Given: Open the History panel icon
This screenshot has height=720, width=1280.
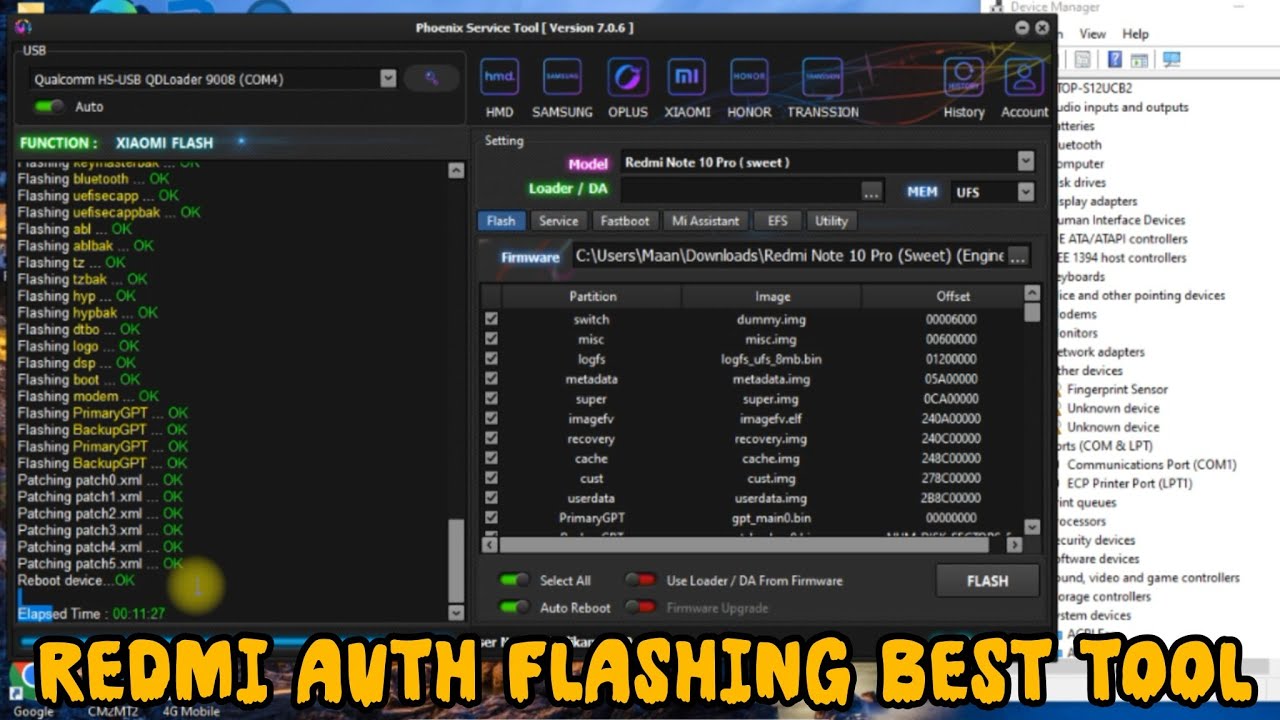Looking at the screenshot, I should [x=964, y=77].
